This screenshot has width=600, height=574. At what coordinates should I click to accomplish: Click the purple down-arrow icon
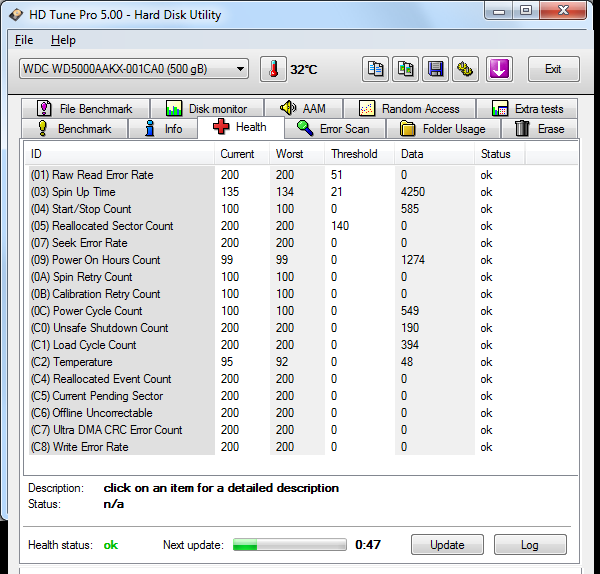[x=499, y=69]
